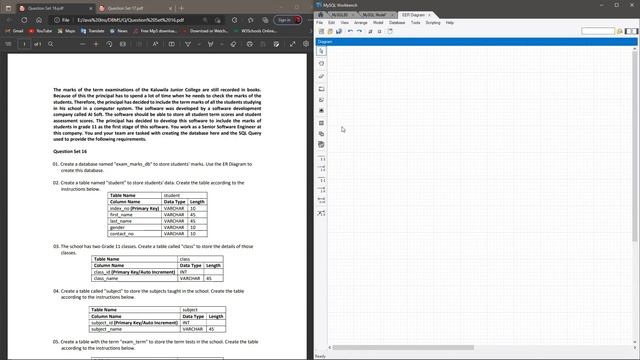The image size is (640, 360).
Task: Select the new layer tool
Action: click(x=321, y=89)
